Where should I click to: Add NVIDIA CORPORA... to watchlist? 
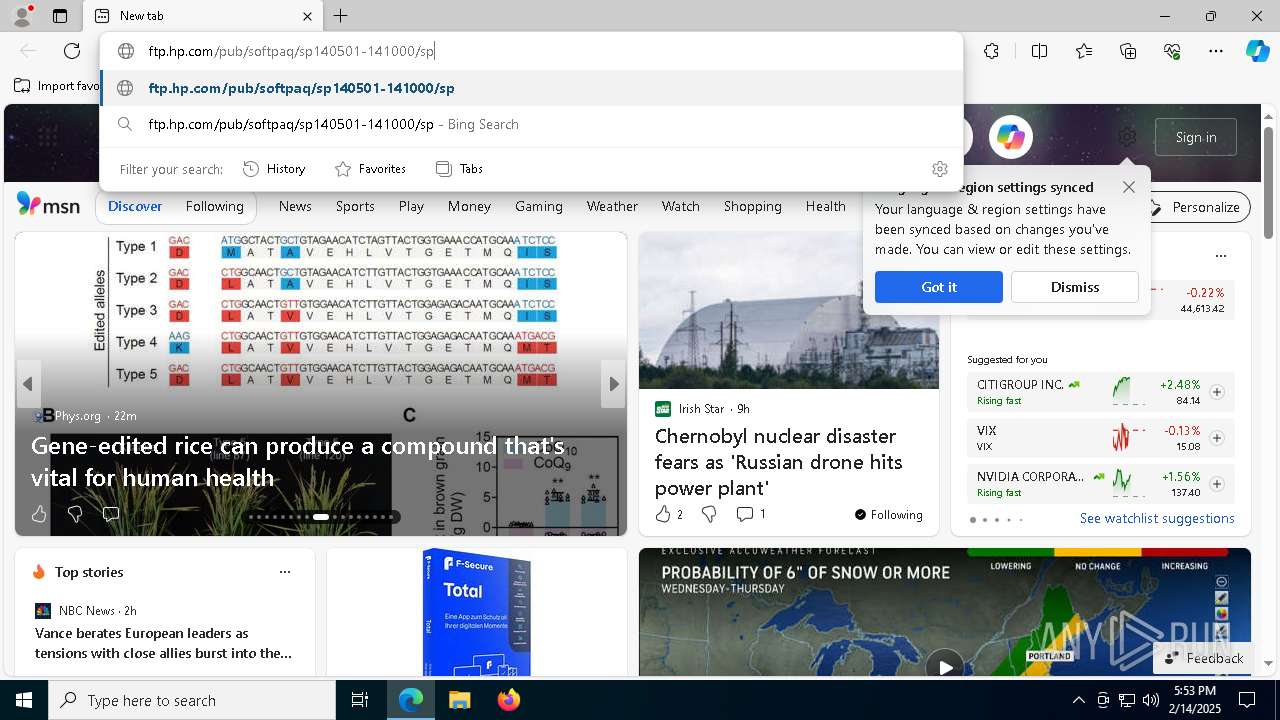1217,484
